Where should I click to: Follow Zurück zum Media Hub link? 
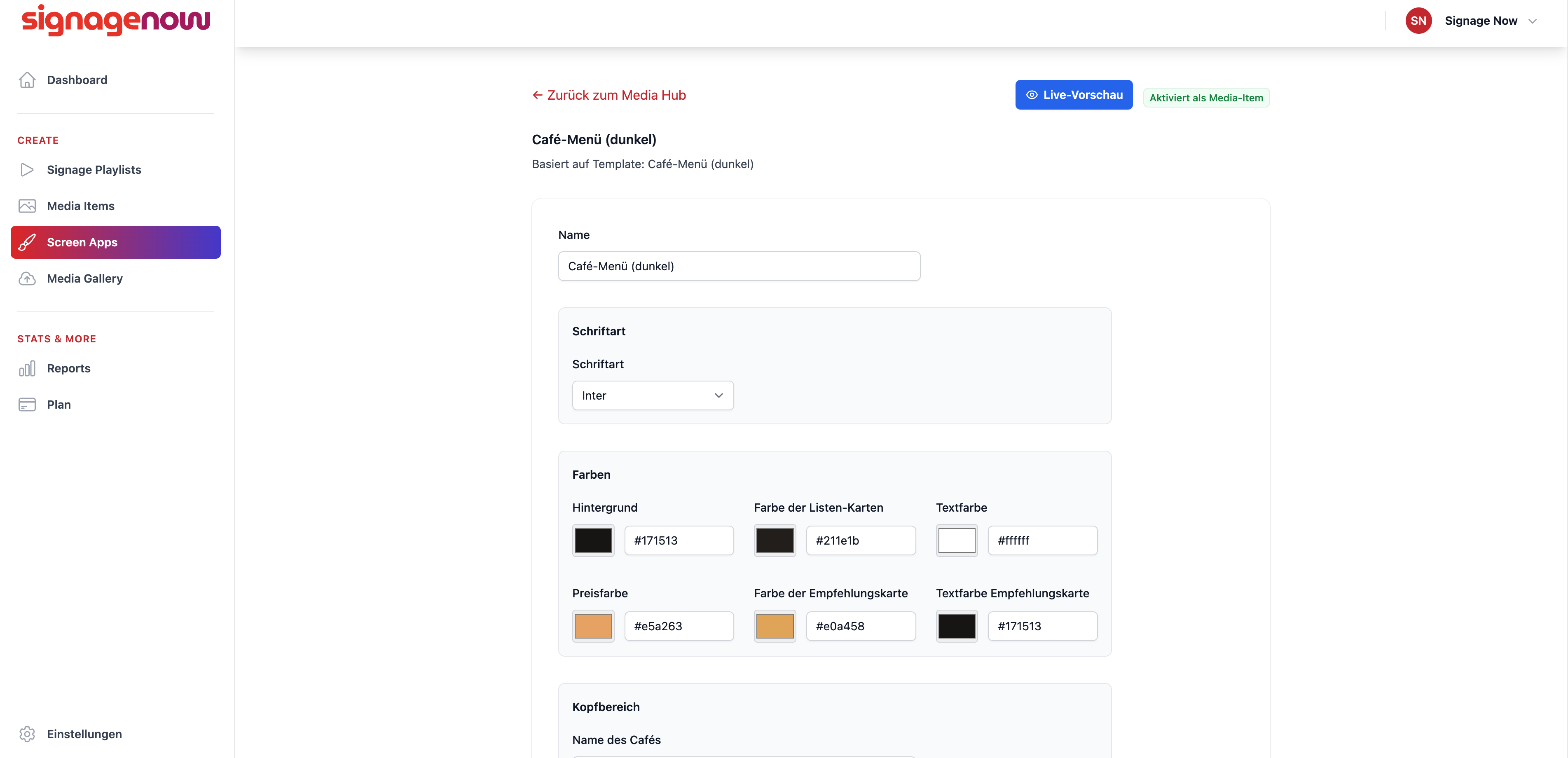pos(608,95)
